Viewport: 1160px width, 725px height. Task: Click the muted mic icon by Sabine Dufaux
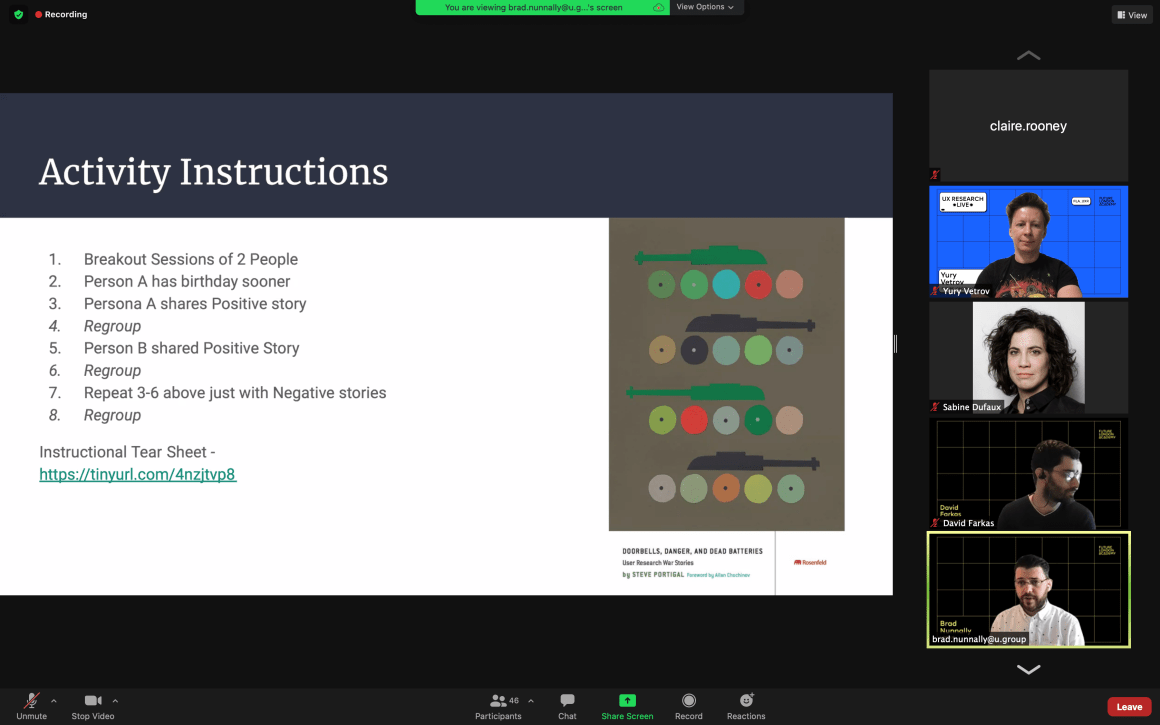[x=935, y=407]
